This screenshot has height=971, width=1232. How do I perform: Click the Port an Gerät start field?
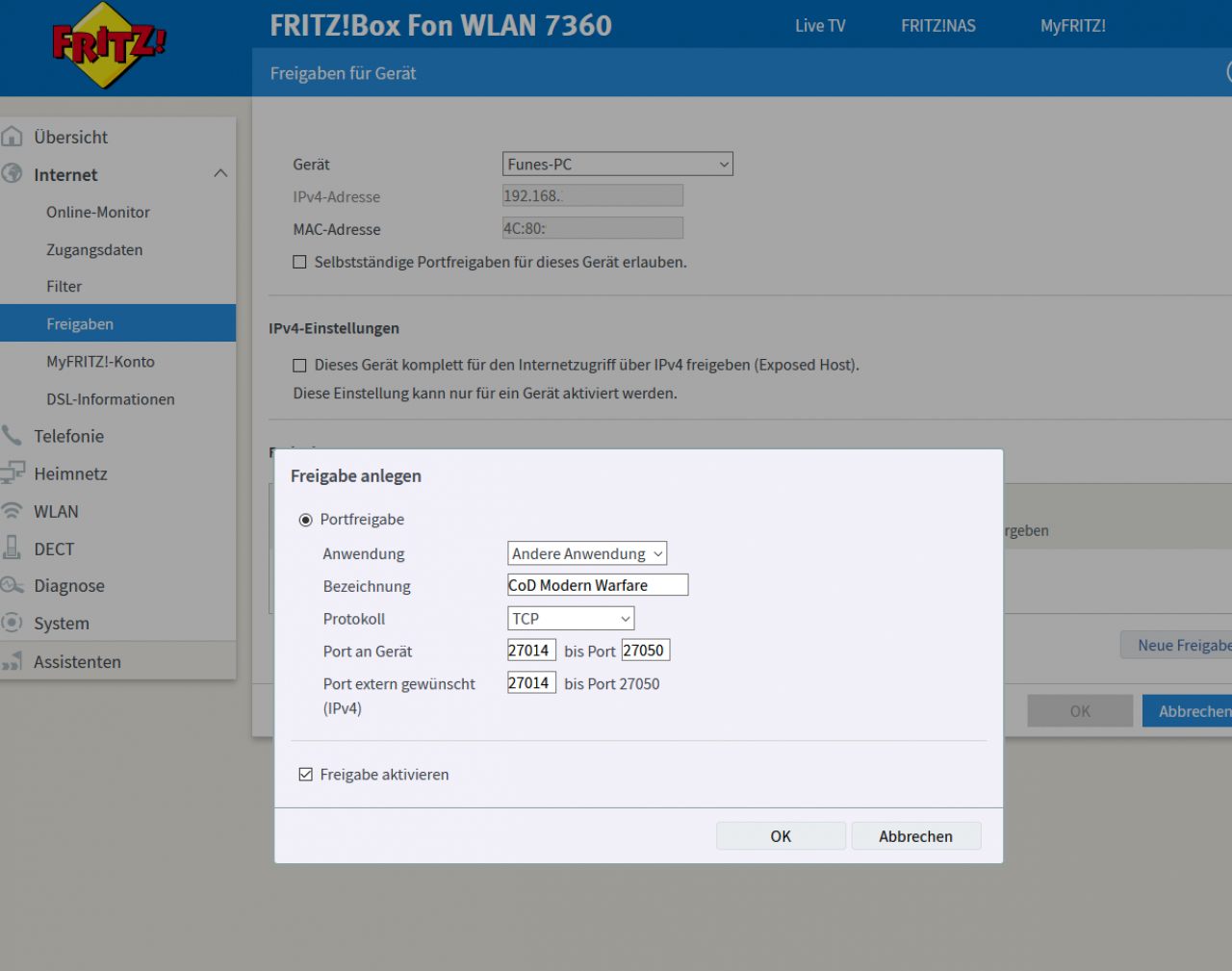[x=531, y=651]
